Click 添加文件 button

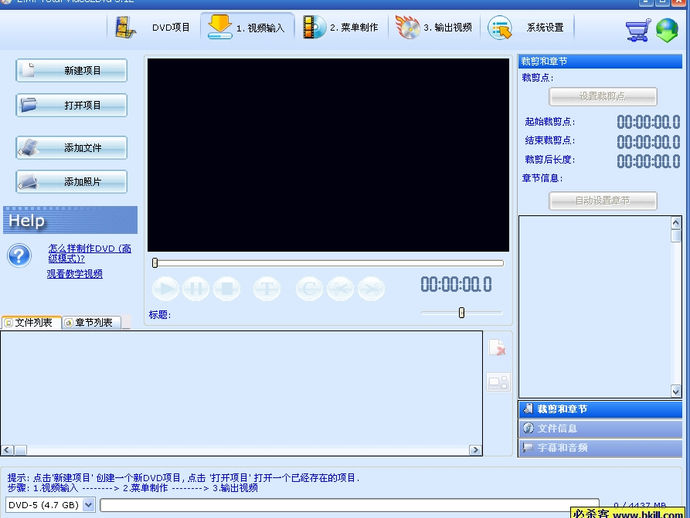click(72, 147)
